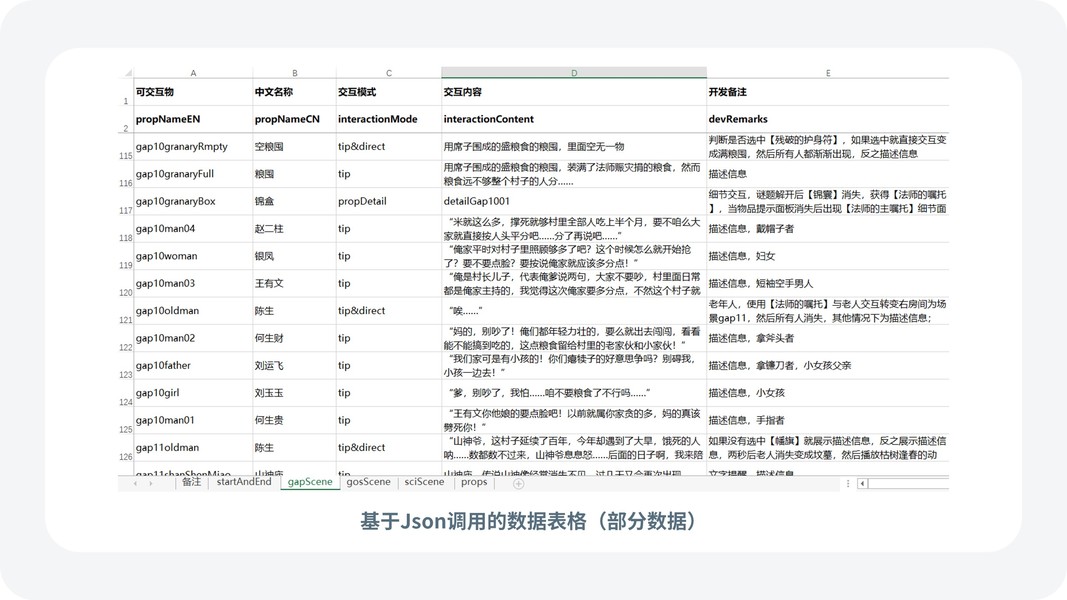1067x600 pixels.
Task: Select cell gap10man03
Action: coord(193,283)
